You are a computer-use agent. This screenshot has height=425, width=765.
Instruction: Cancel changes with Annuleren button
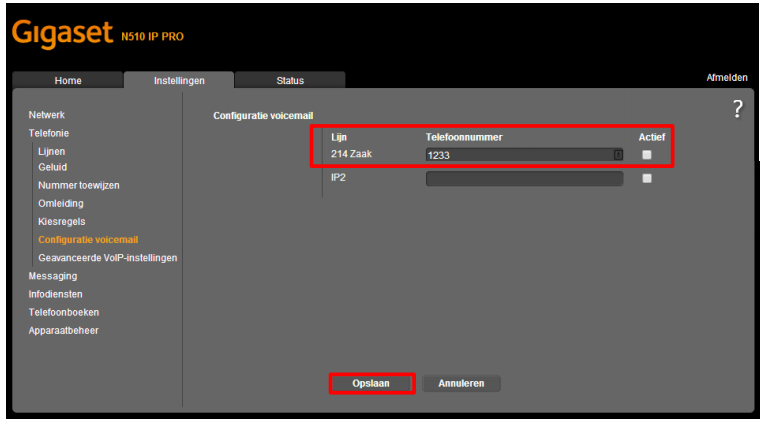461,384
